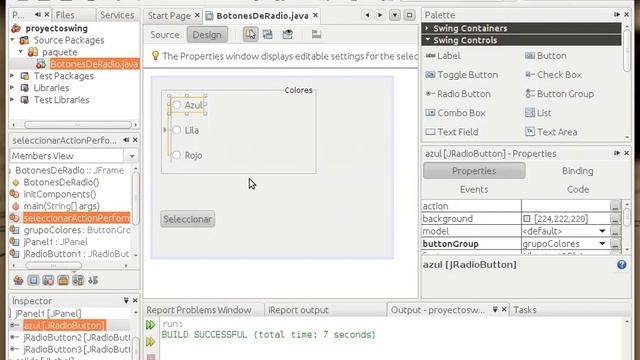This screenshot has height=360, width=640.
Task: Click Seleccionar button in design form
Action: [188, 219]
